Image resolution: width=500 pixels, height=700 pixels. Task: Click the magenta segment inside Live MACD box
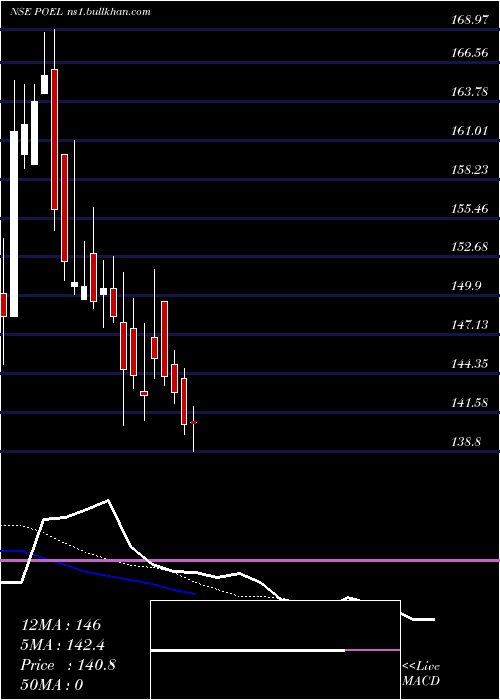(x=372, y=650)
